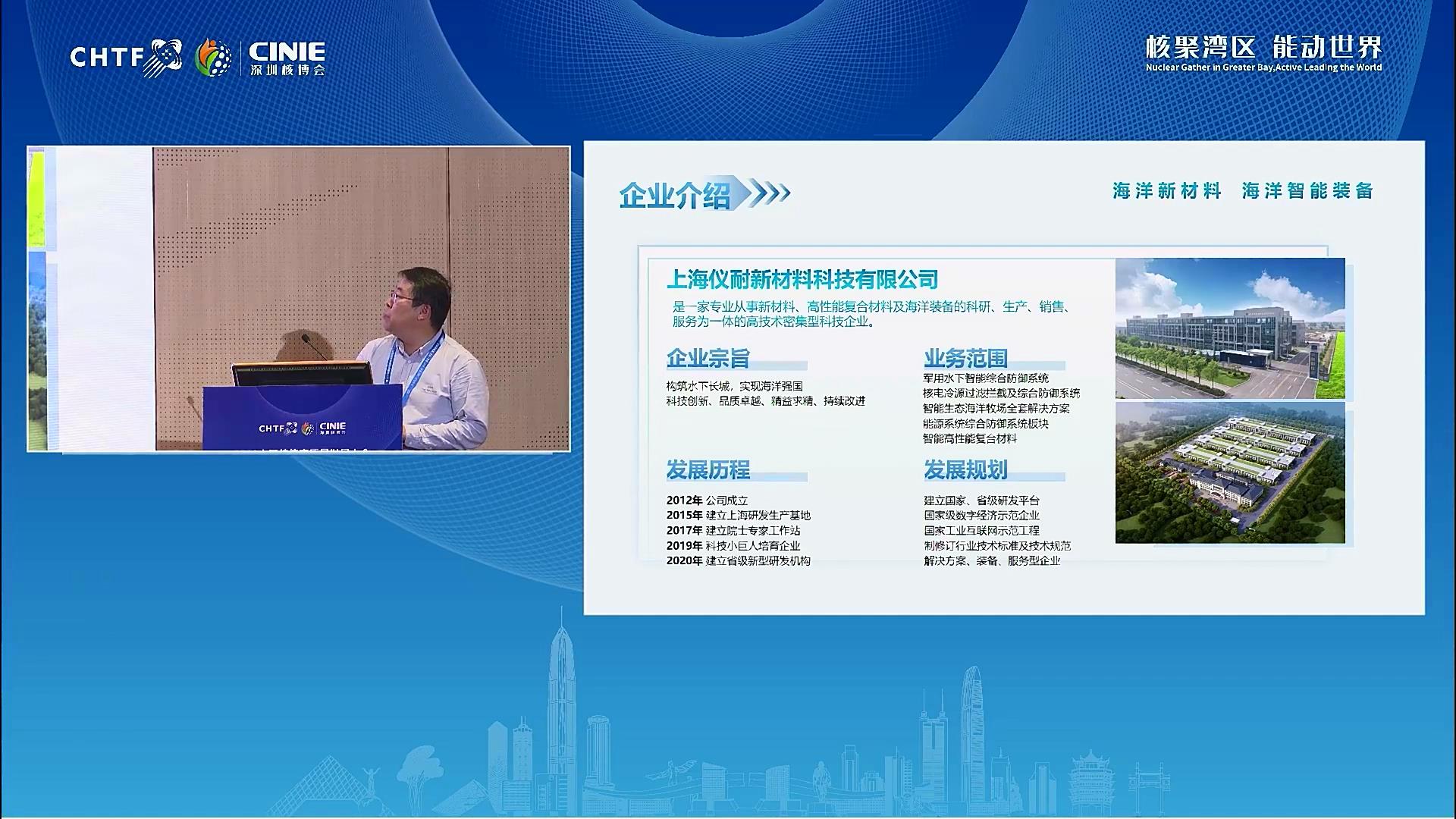1456x819 pixels.
Task: Click the 2017年 建立院士专家工作站 entry
Action: [733, 531]
